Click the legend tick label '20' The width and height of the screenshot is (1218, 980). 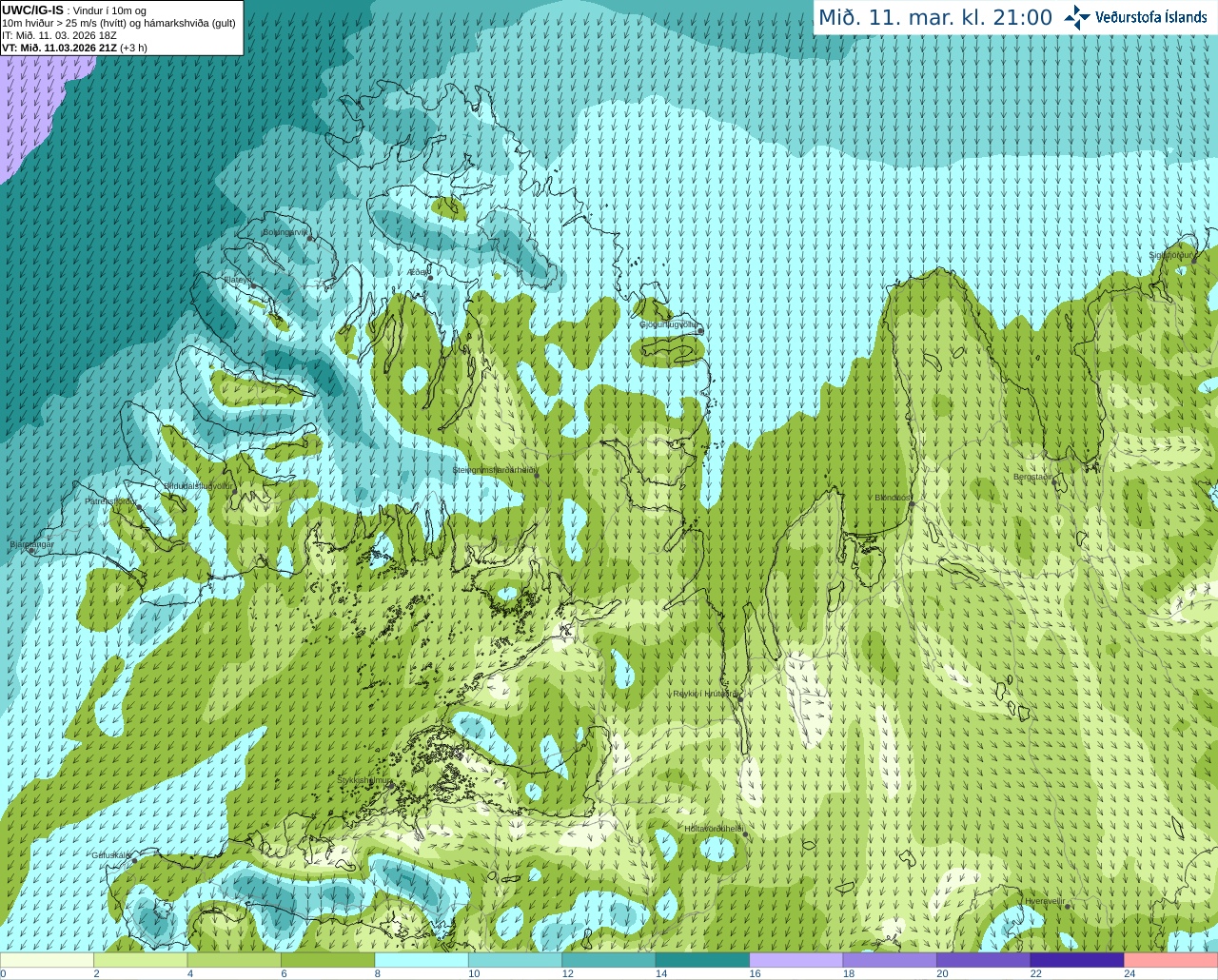[x=942, y=973]
